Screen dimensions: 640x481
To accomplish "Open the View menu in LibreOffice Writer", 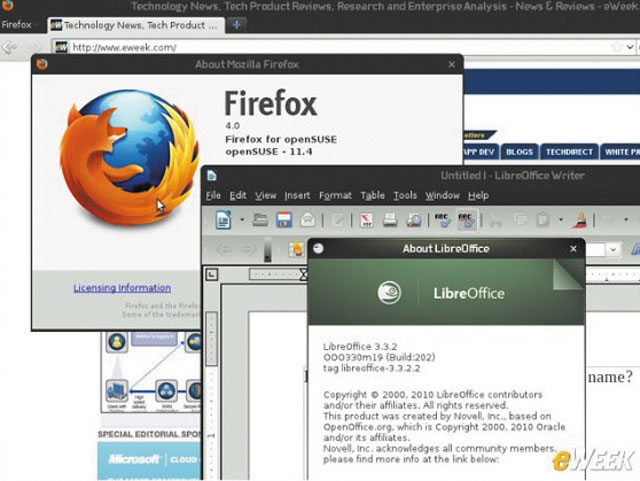I will coord(266,196).
